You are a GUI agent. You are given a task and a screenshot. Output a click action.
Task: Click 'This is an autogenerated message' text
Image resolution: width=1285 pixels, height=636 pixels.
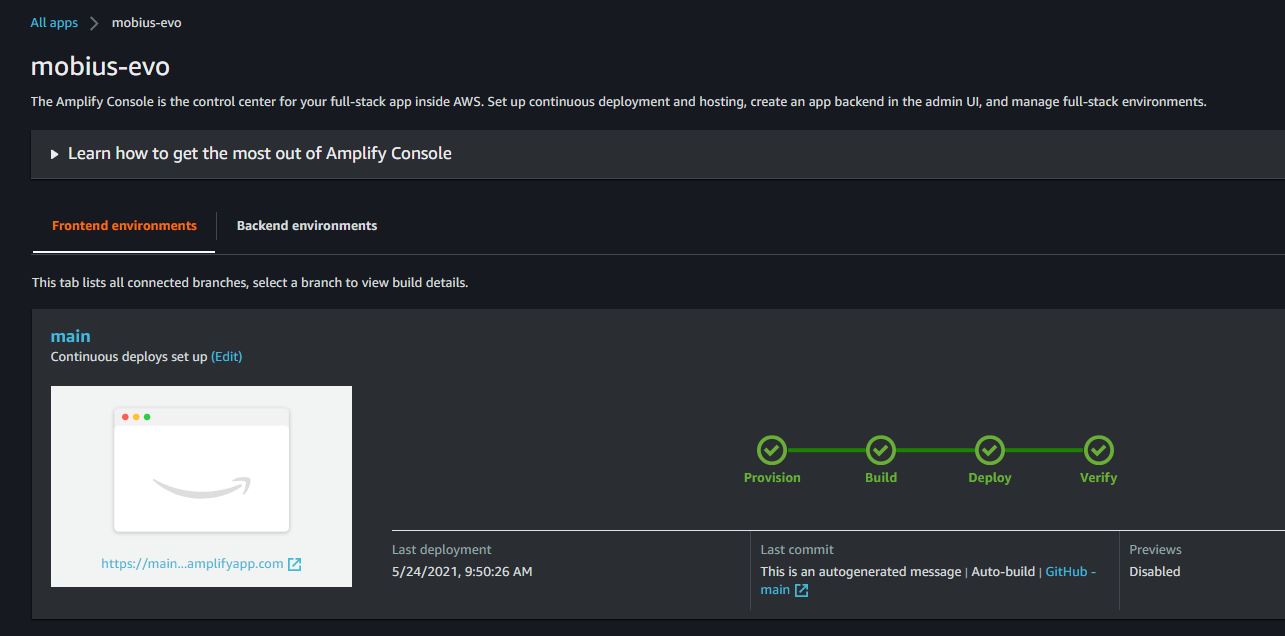click(x=860, y=572)
